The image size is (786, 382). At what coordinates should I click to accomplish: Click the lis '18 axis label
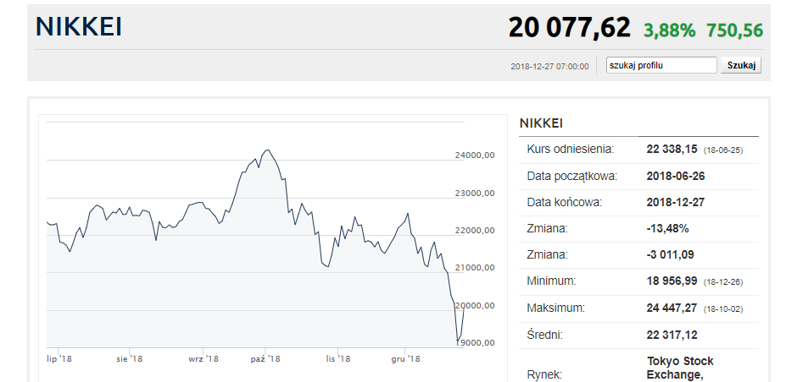338,359
